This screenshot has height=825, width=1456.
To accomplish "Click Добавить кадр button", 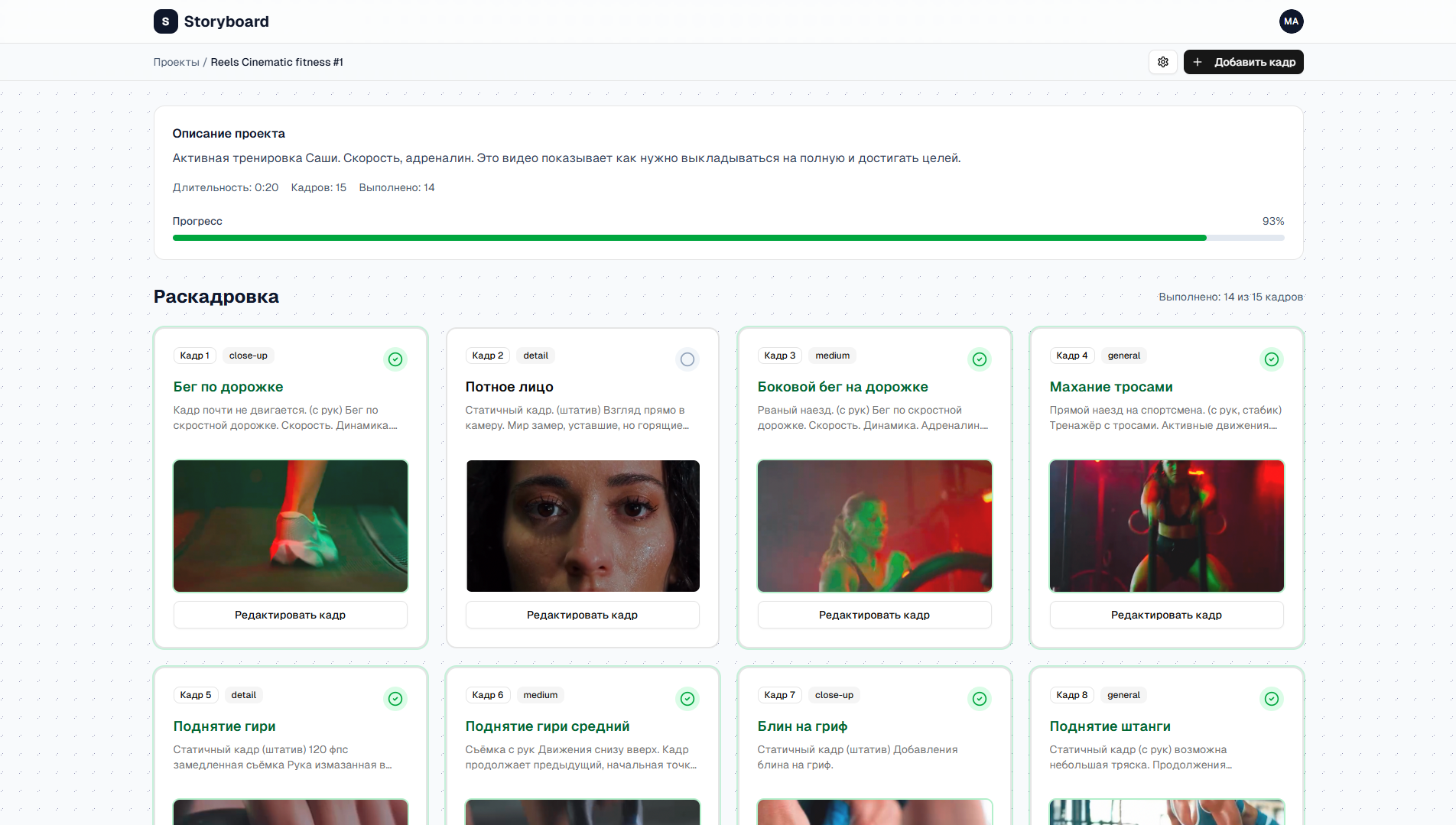I will coord(1243,62).
